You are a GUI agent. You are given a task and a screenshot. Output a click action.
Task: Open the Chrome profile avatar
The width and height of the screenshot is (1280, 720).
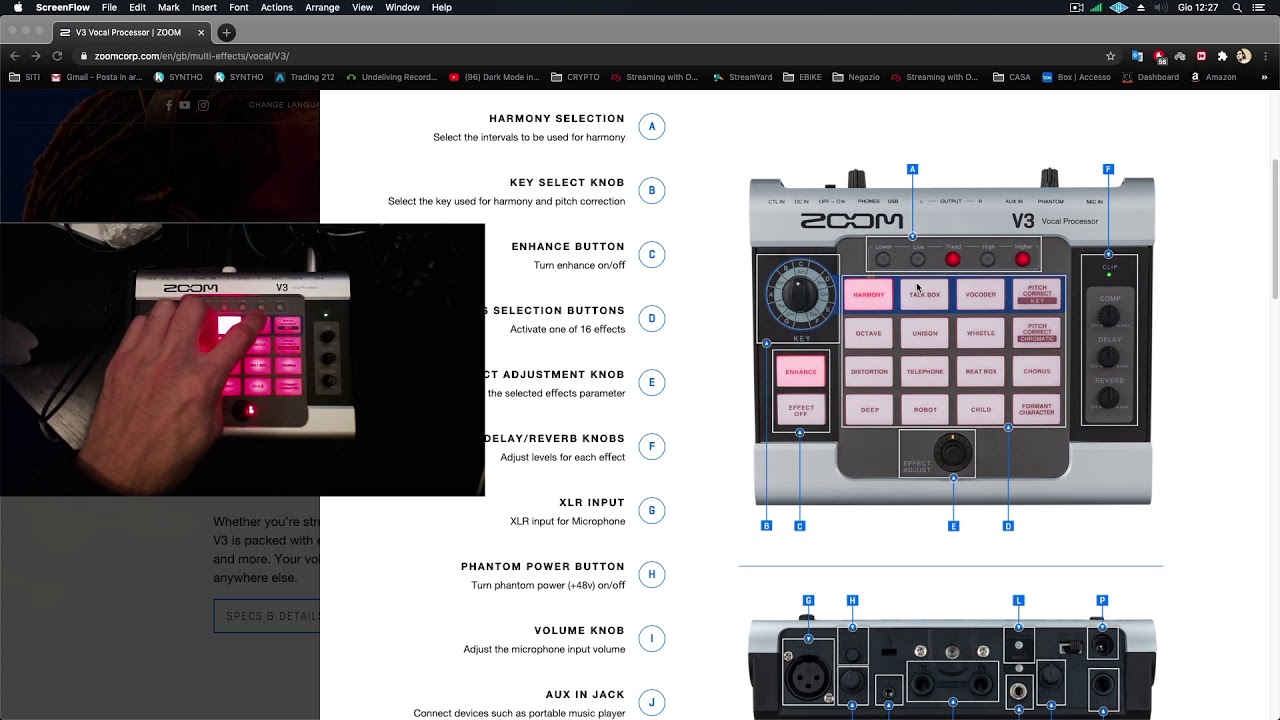tap(1244, 56)
